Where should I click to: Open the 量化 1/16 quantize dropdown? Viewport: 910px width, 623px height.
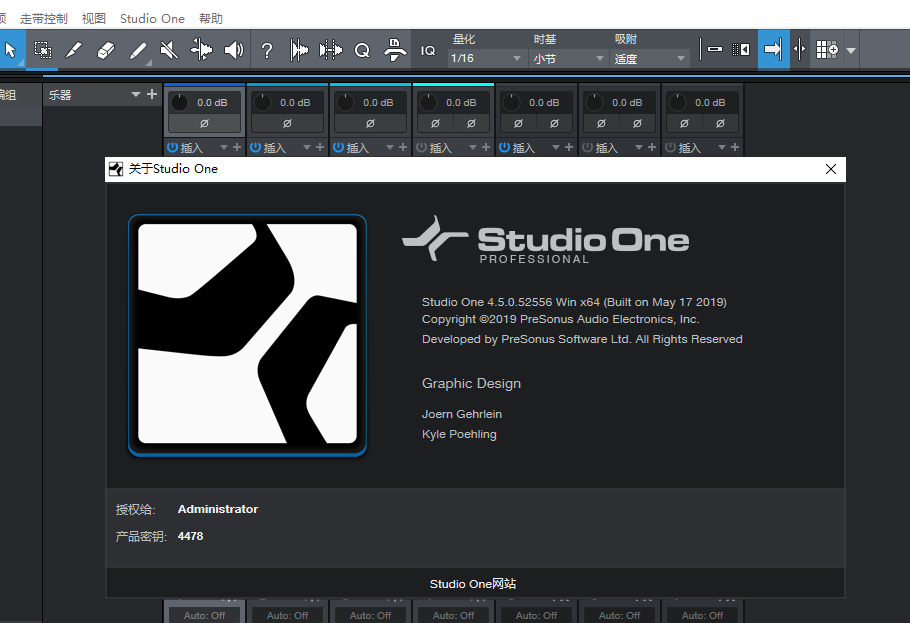tap(486, 59)
